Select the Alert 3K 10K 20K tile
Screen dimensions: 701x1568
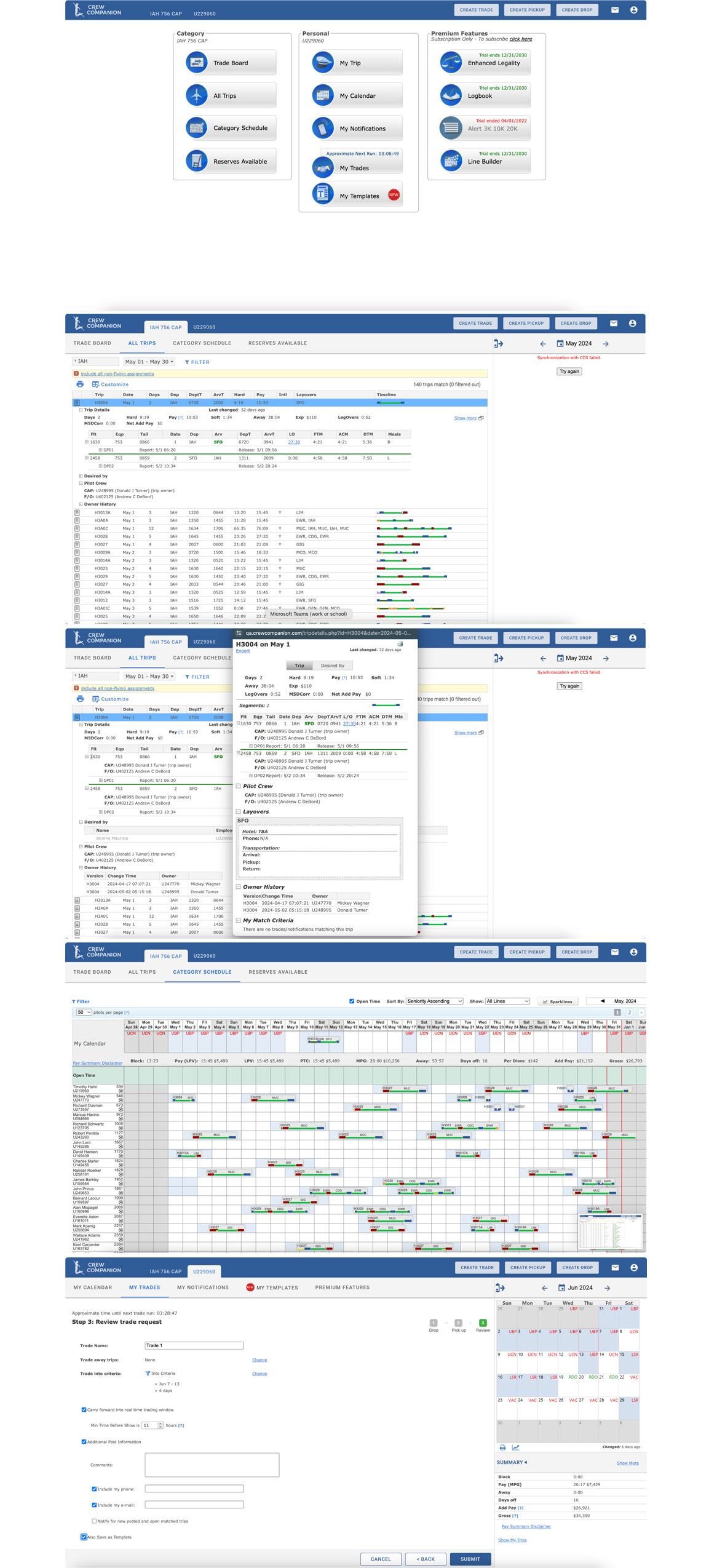click(x=485, y=127)
